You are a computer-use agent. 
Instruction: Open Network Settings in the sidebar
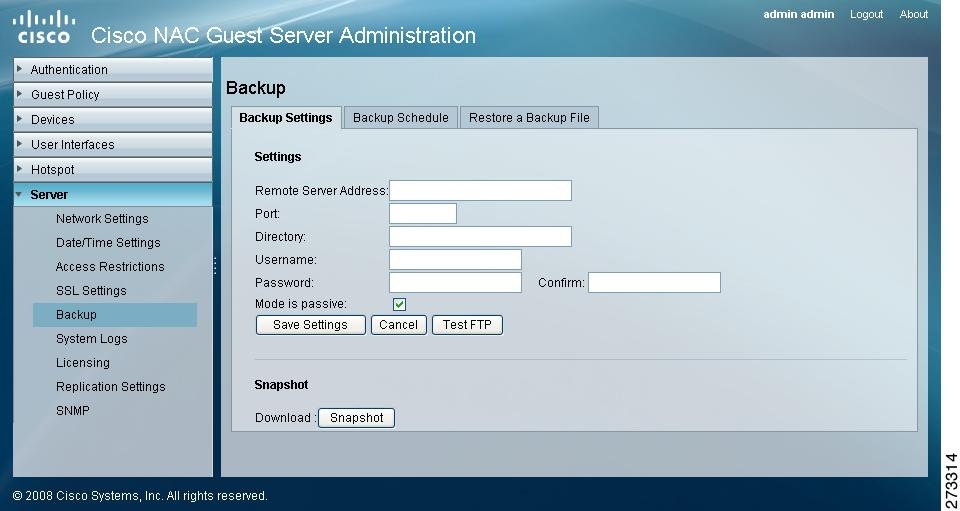(102, 219)
